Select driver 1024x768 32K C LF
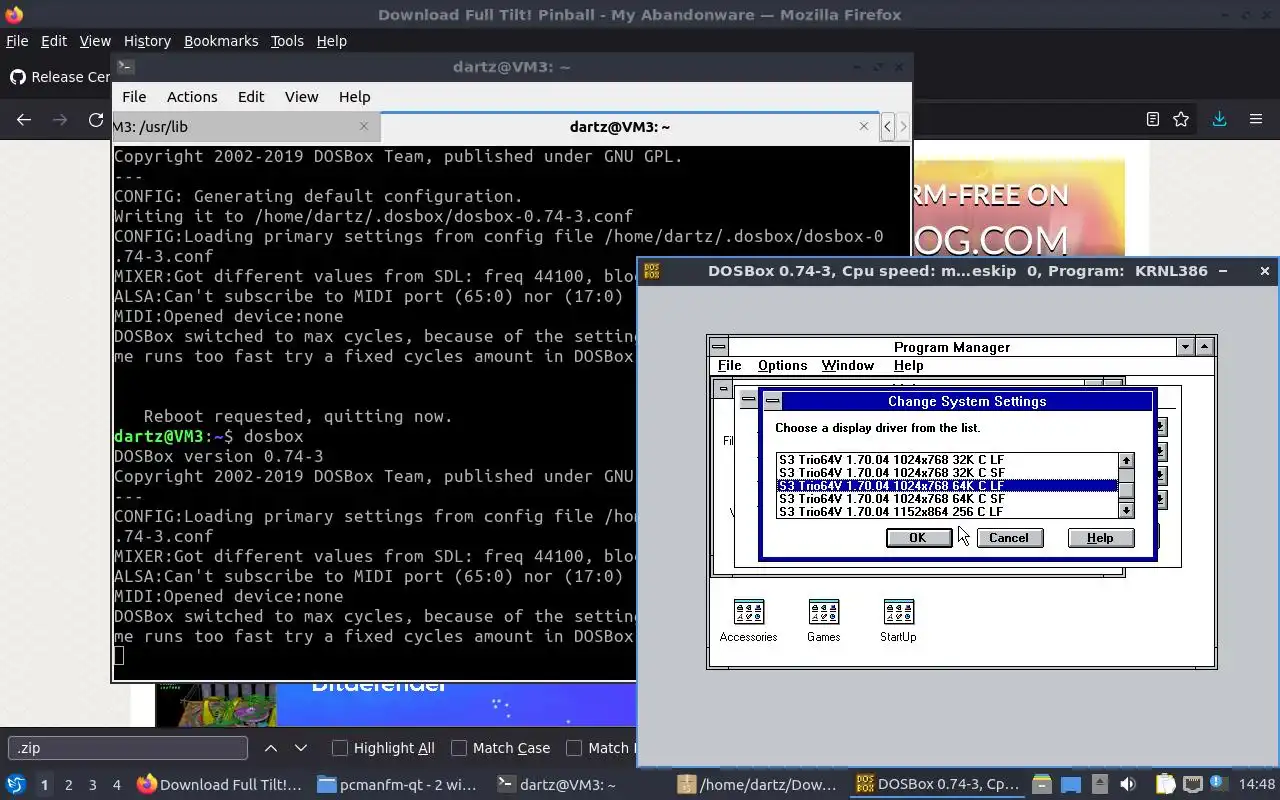This screenshot has height=800, width=1280. 947,460
